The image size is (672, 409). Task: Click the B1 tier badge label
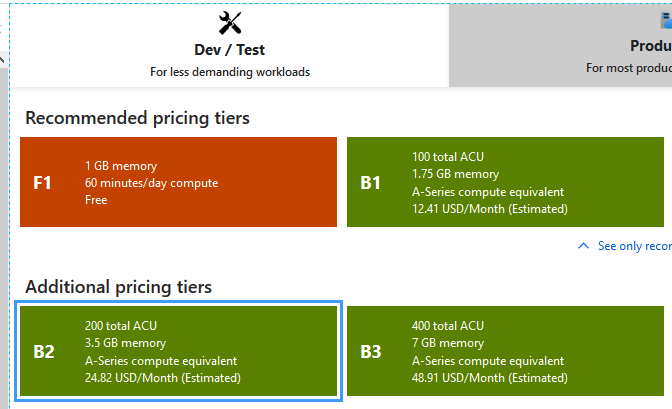click(370, 183)
